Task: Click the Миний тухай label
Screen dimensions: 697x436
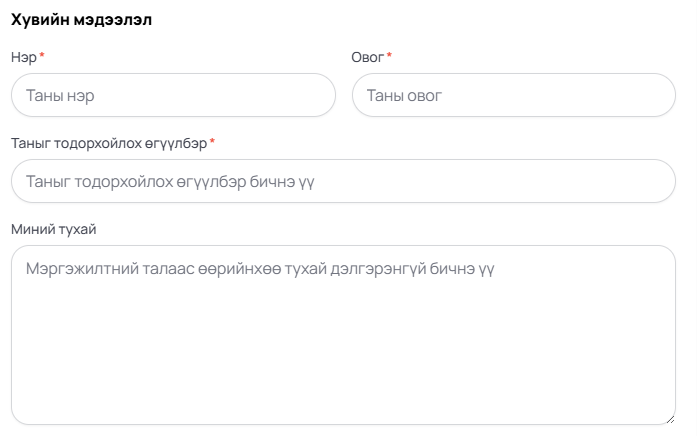Action: [54, 229]
